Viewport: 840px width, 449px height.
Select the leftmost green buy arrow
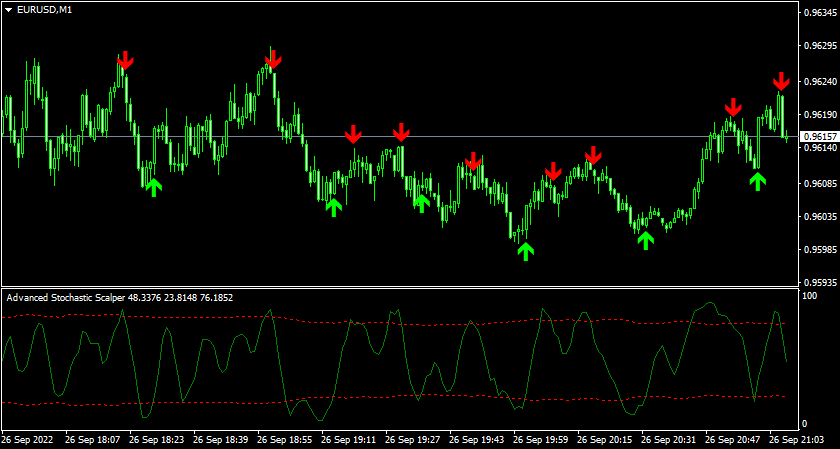pos(152,186)
